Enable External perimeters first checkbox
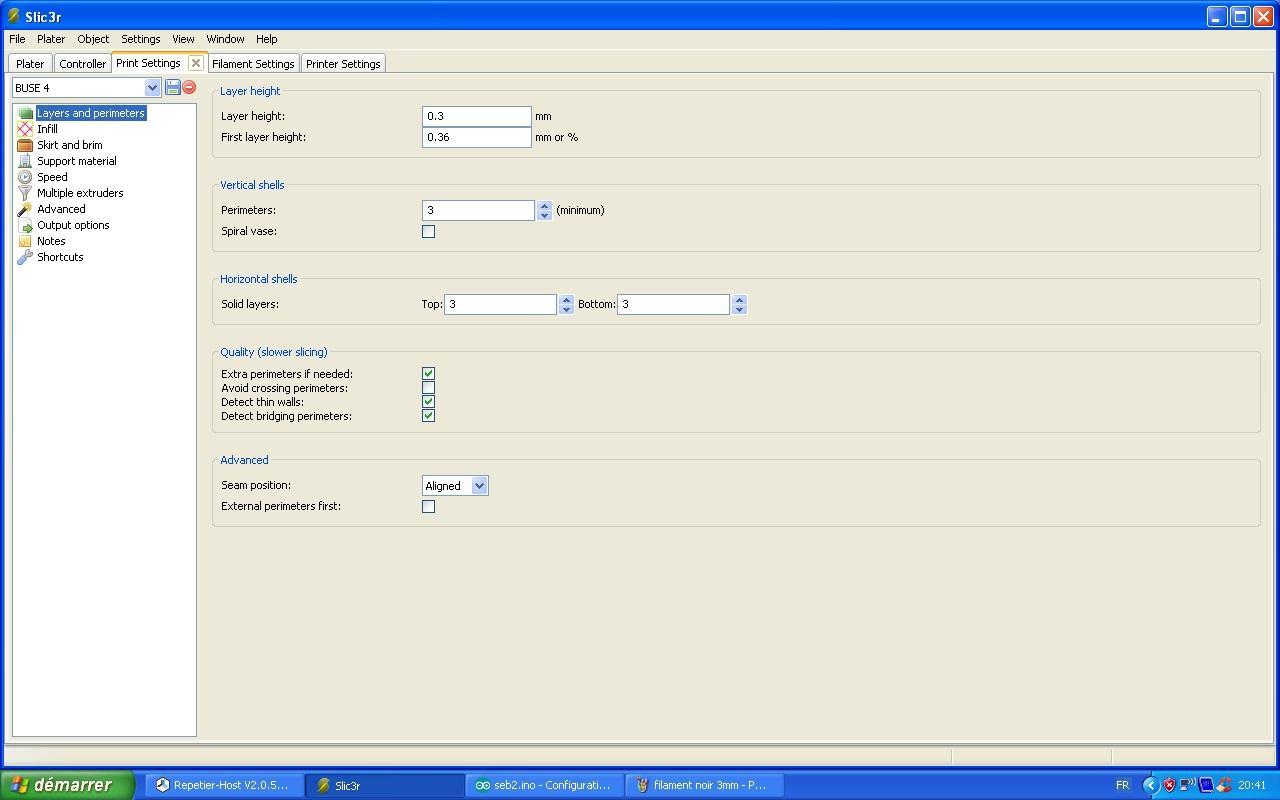Screen dimensions: 1280x800 (428, 506)
